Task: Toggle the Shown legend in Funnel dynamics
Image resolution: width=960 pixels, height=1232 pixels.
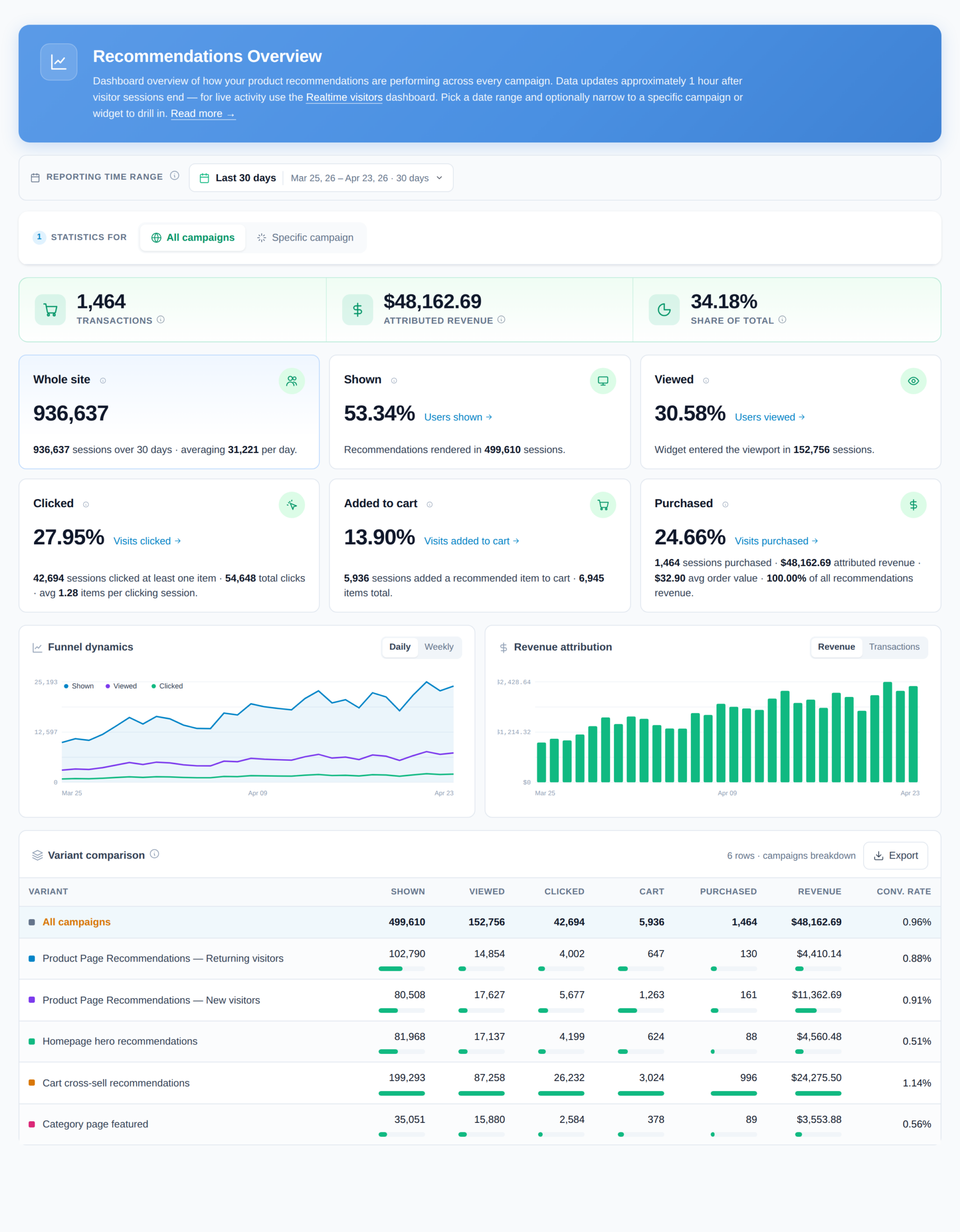Action: pos(79,686)
